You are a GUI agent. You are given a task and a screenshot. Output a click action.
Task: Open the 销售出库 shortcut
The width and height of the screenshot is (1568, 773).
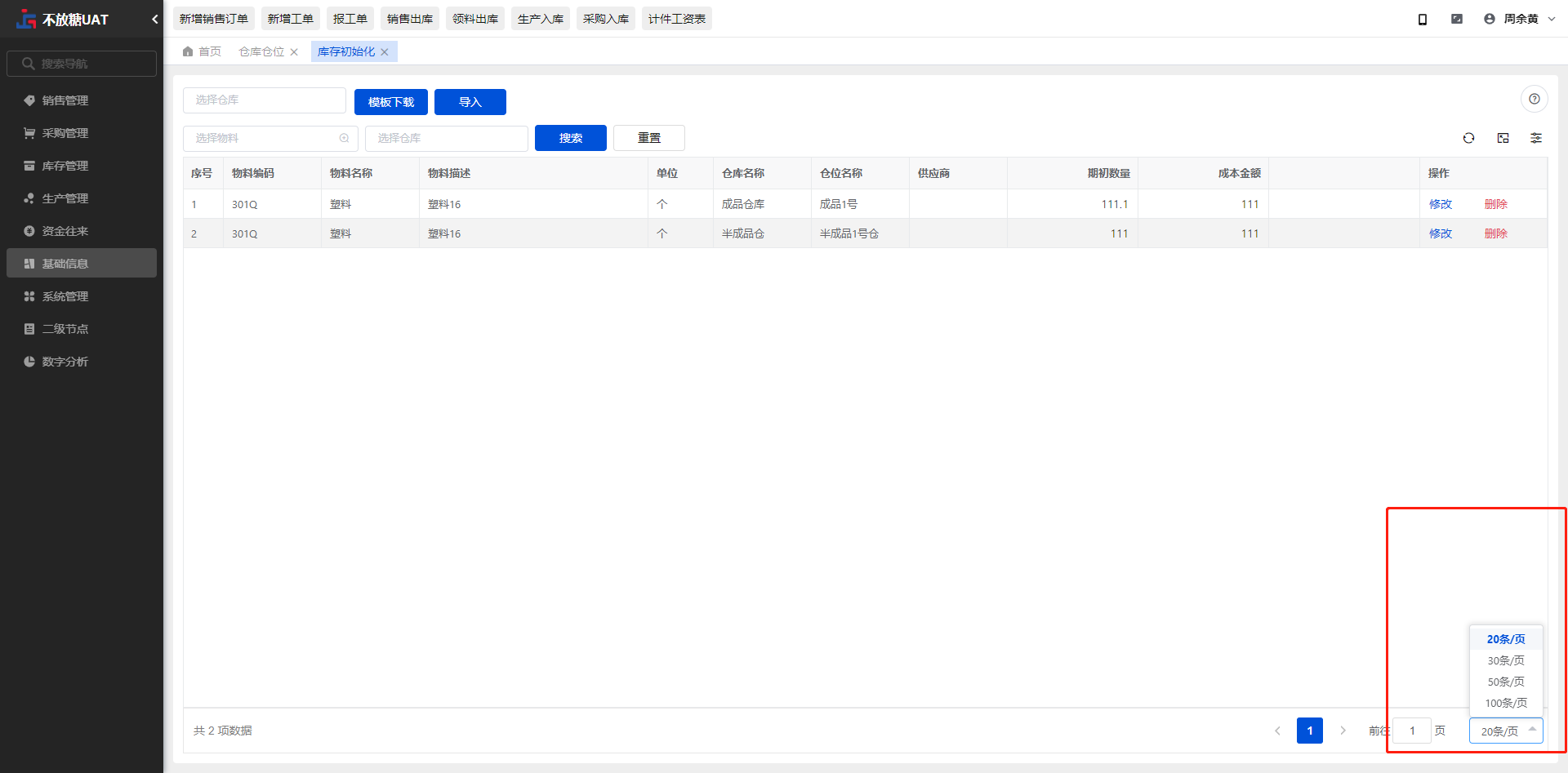click(x=410, y=19)
